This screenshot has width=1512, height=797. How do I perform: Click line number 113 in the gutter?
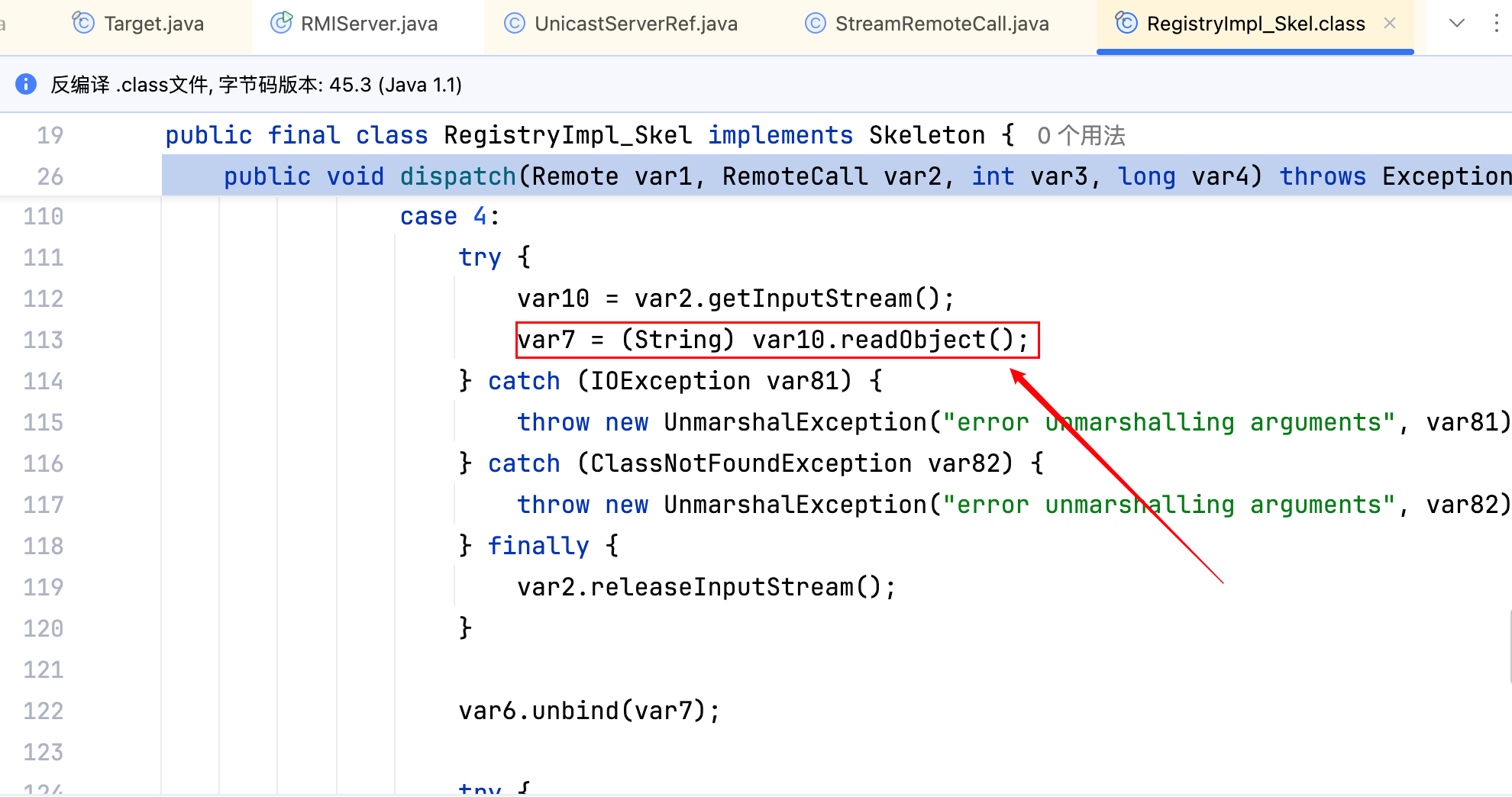pyautogui.click(x=44, y=340)
